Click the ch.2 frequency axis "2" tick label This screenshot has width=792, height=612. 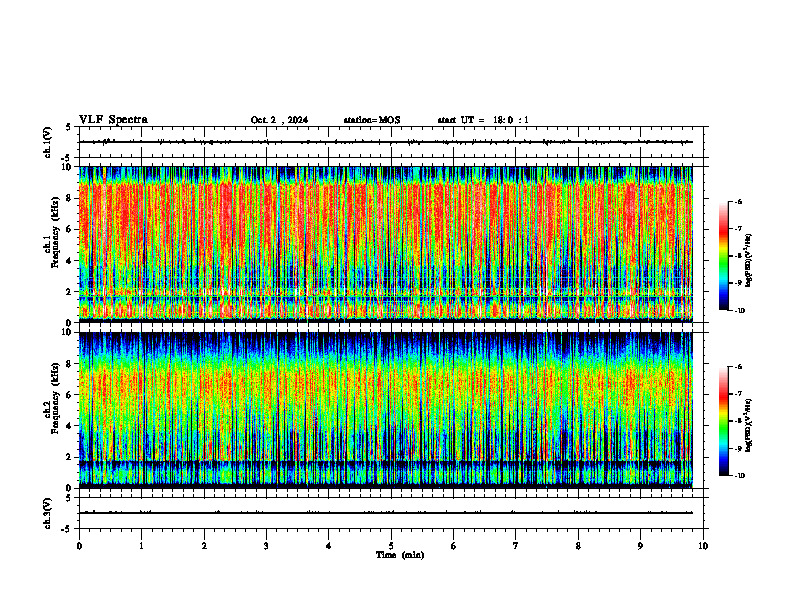click(x=69, y=457)
